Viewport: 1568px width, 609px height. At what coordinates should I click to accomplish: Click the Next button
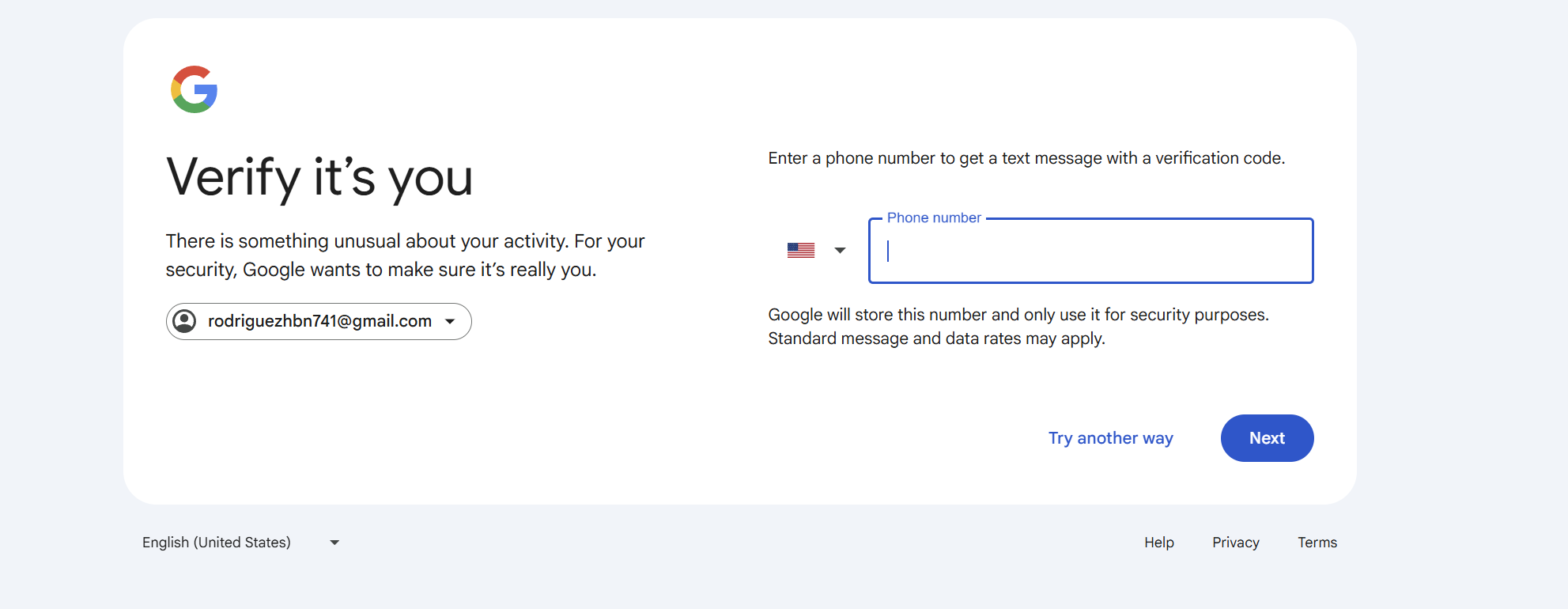1267,438
